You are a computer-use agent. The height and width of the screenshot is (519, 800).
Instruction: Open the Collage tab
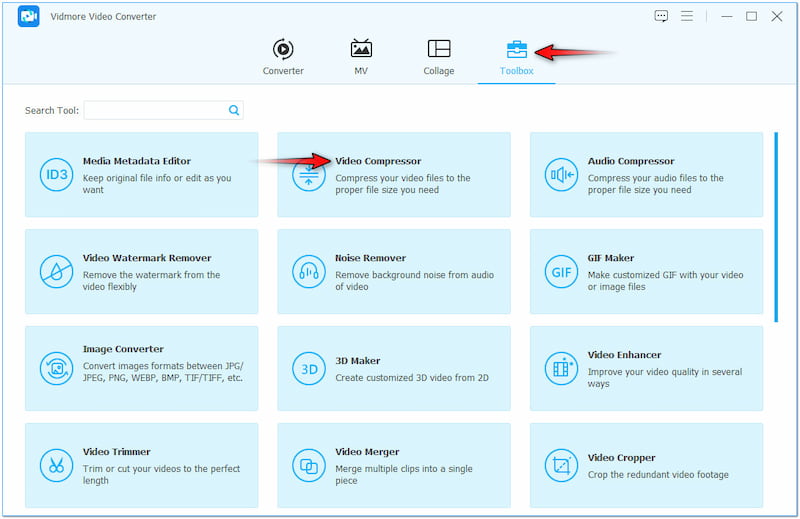tap(438, 57)
